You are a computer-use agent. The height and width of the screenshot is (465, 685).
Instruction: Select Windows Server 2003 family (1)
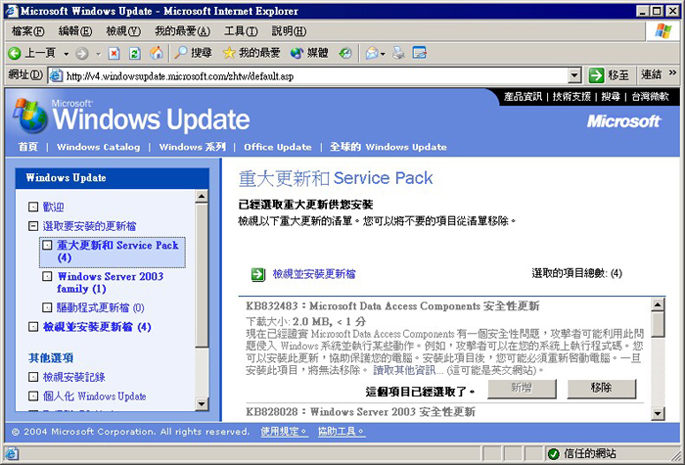(x=111, y=282)
